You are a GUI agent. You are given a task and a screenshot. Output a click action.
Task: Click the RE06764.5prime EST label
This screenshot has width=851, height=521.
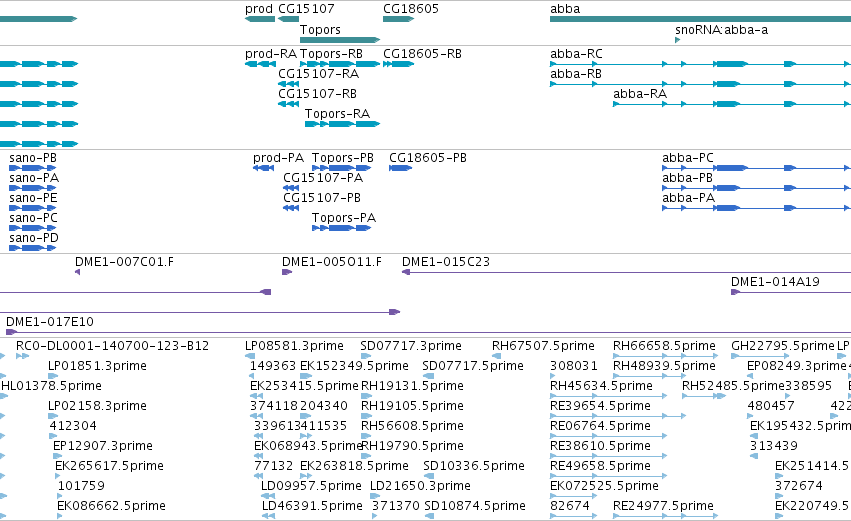click(600, 427)
